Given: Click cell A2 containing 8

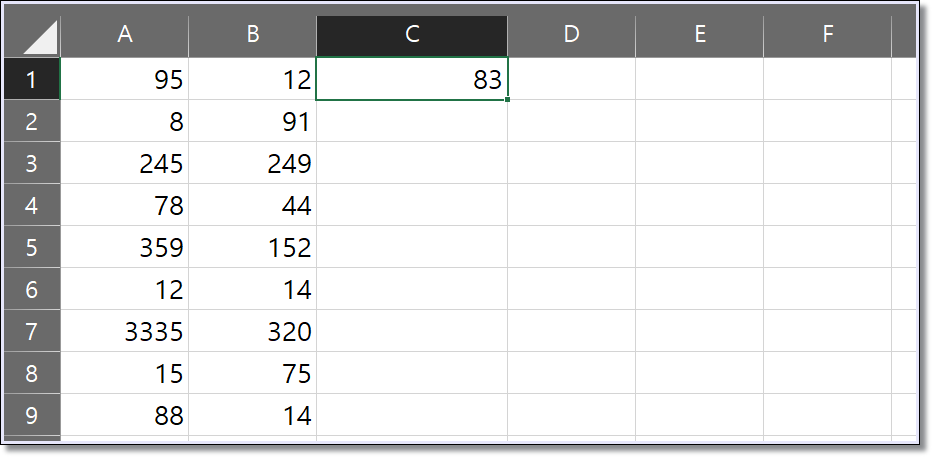Looking at the screenshot, I should (x=125, y=121).
